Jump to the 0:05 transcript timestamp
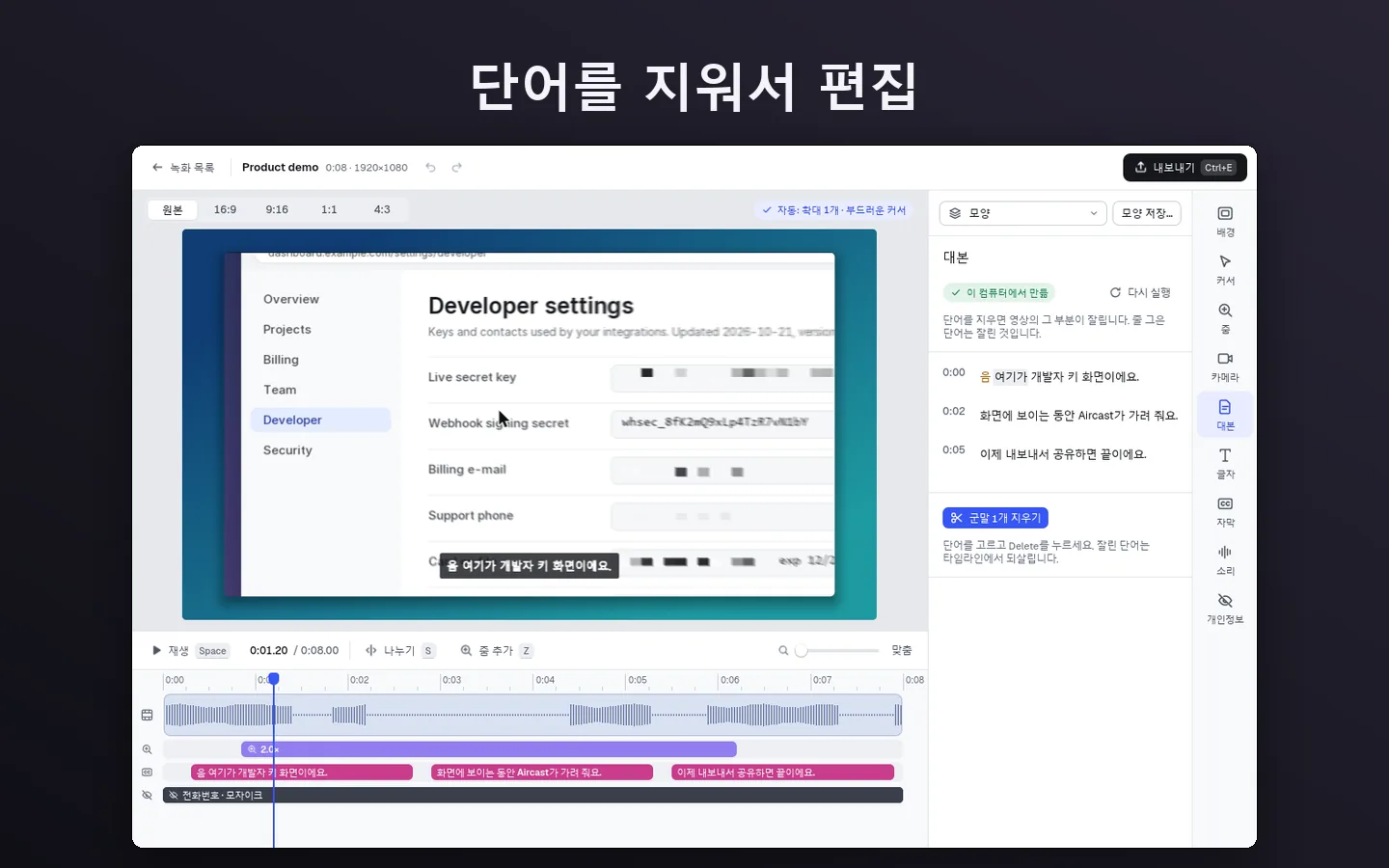 (x=954, y=449)
